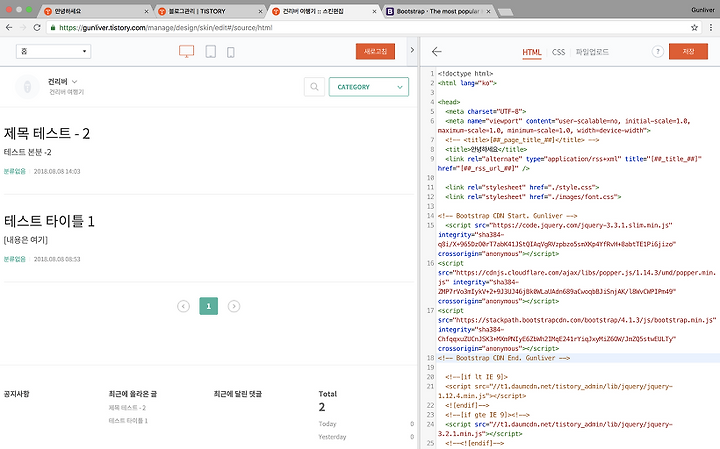Image resolution: width=720 pixels, height=449 pixels.
Task: Click code line 18 Bootstrap CDN End comment
Action: point(504,358)
